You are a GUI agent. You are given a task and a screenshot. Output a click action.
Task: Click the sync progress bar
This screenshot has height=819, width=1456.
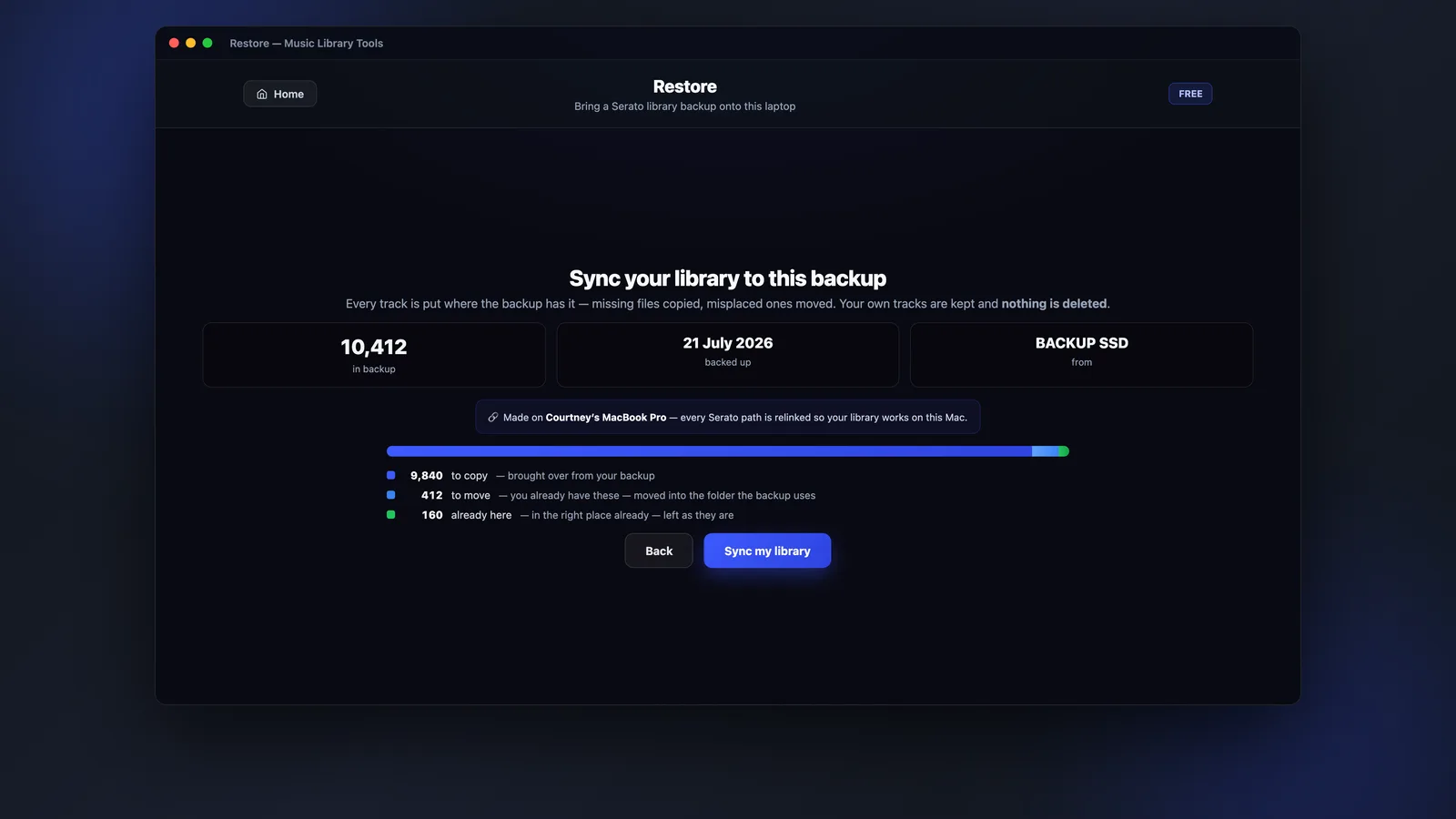pyautogui.click(x=728, y=451)
